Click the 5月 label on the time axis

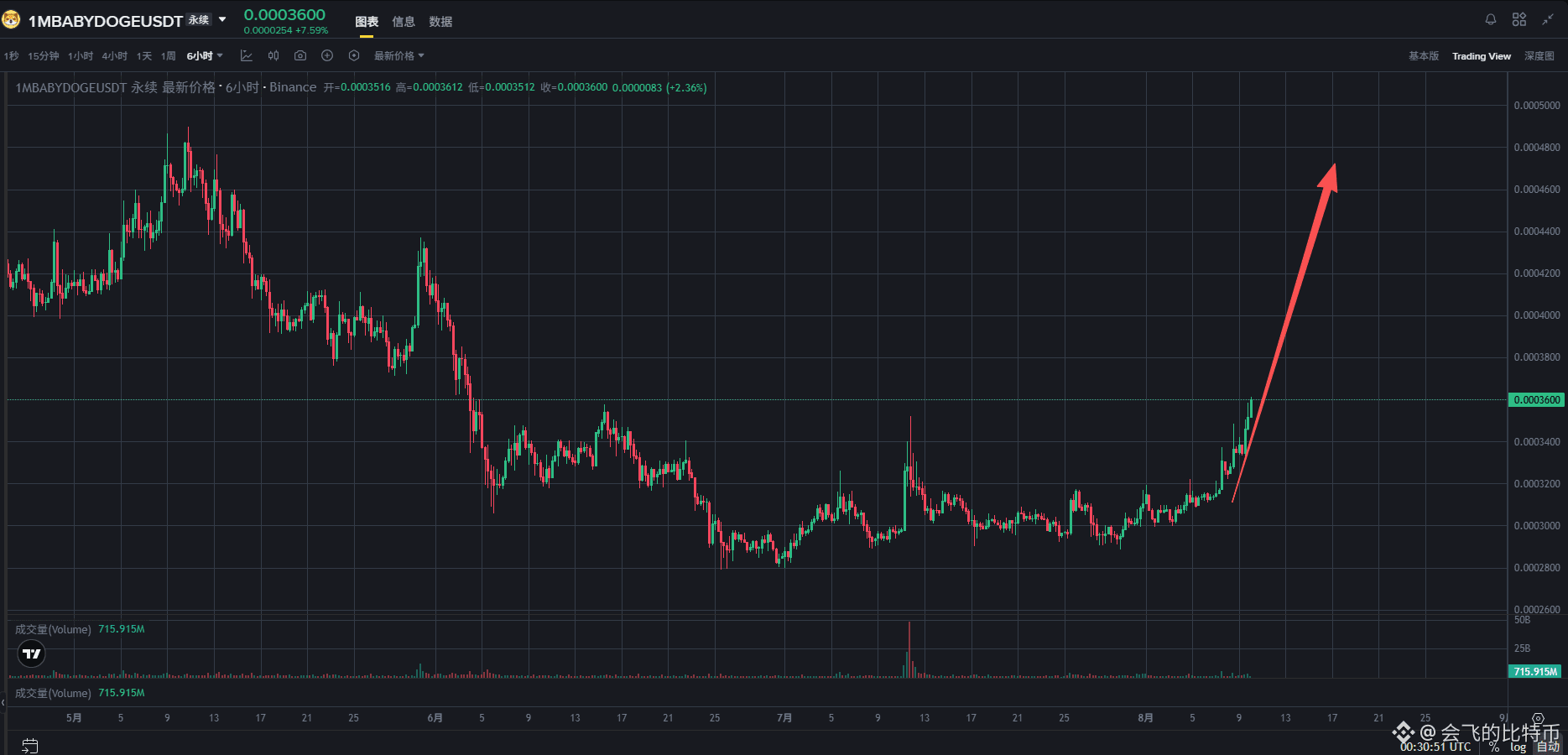(x=74, y=718)
